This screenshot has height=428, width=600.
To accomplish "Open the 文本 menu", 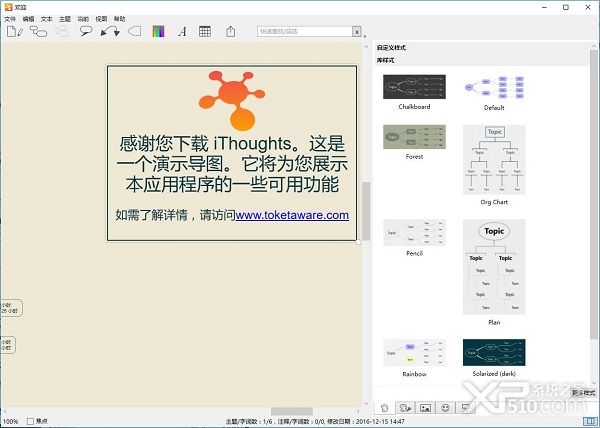I will pyautogui.click(x=46, y=19).
